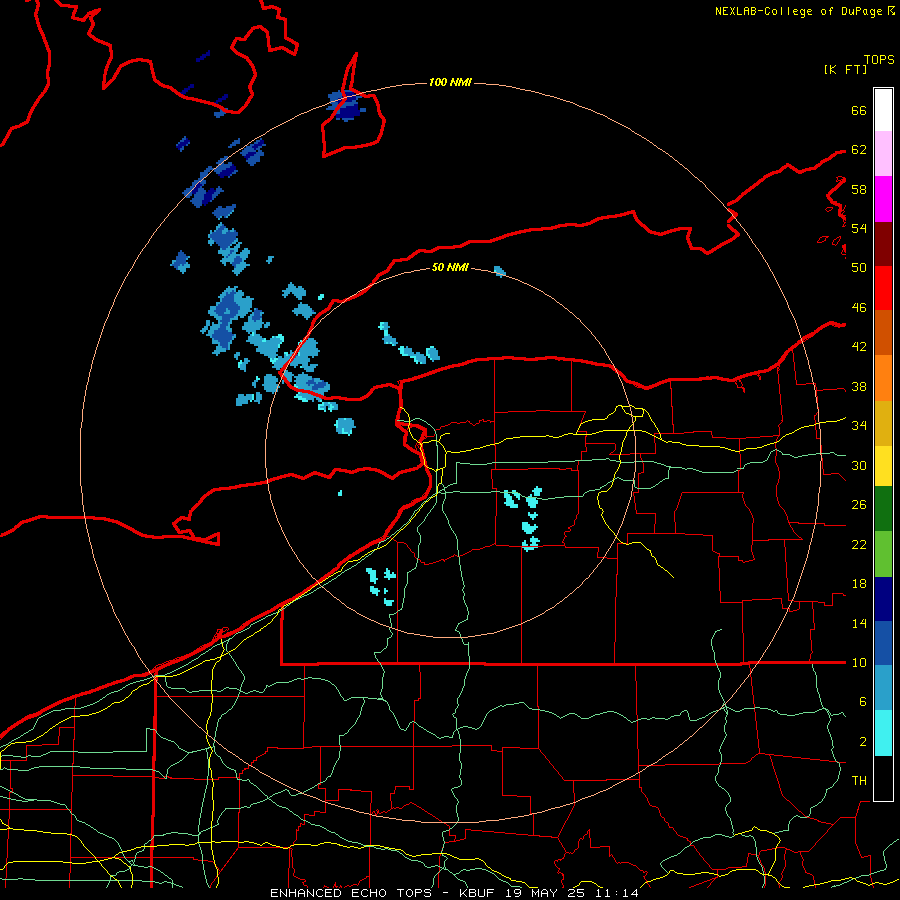Select the light green legend swatch
The width and height of the screenshot is (900, 900).
(x=883, y=554)
